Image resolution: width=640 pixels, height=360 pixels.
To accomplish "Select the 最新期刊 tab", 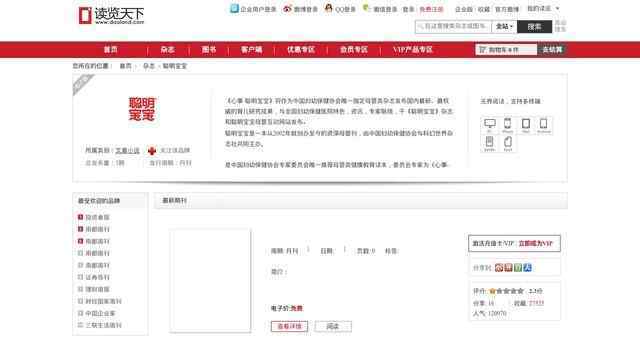I will [174, 200].
